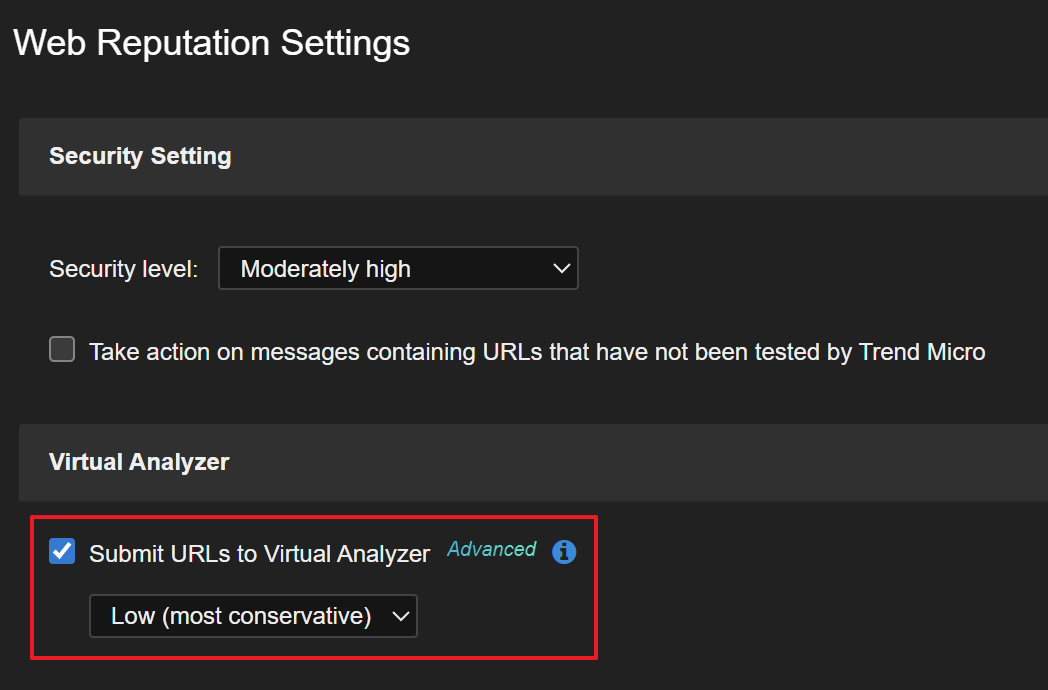Click the chevron arrow on Security level dropdown
This screenshot has width=1048, height=690.
[x=561, y=269]
